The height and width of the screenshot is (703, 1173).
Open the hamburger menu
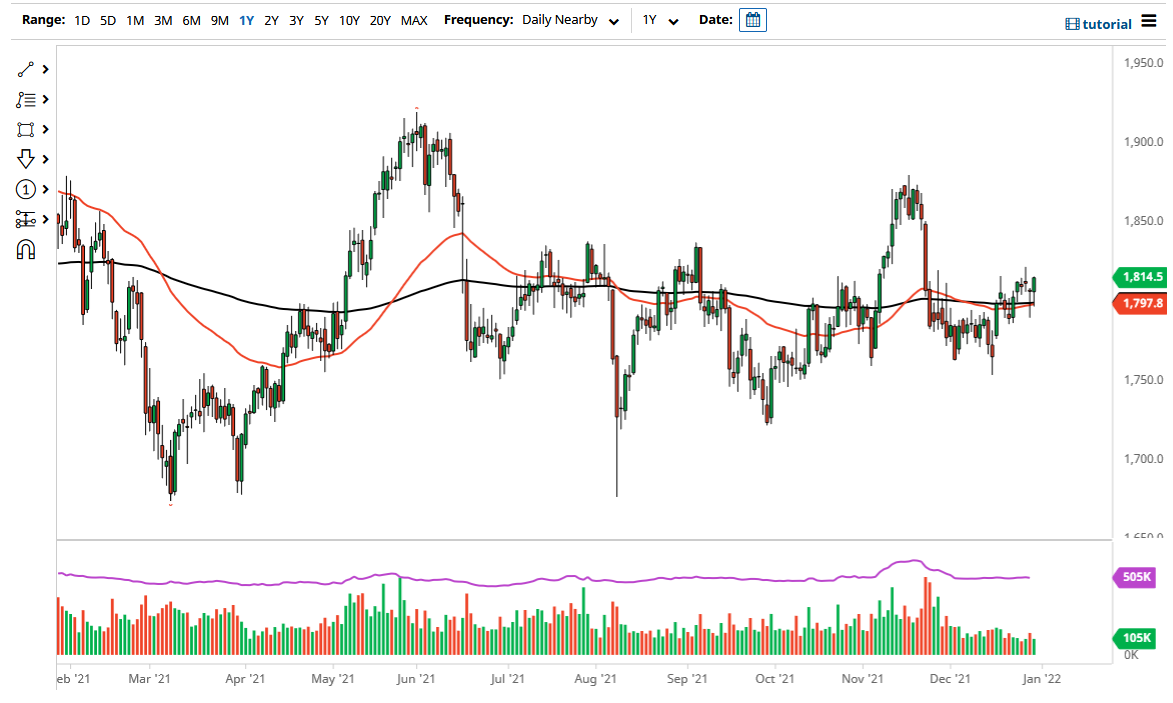(x=1149, y=22)
